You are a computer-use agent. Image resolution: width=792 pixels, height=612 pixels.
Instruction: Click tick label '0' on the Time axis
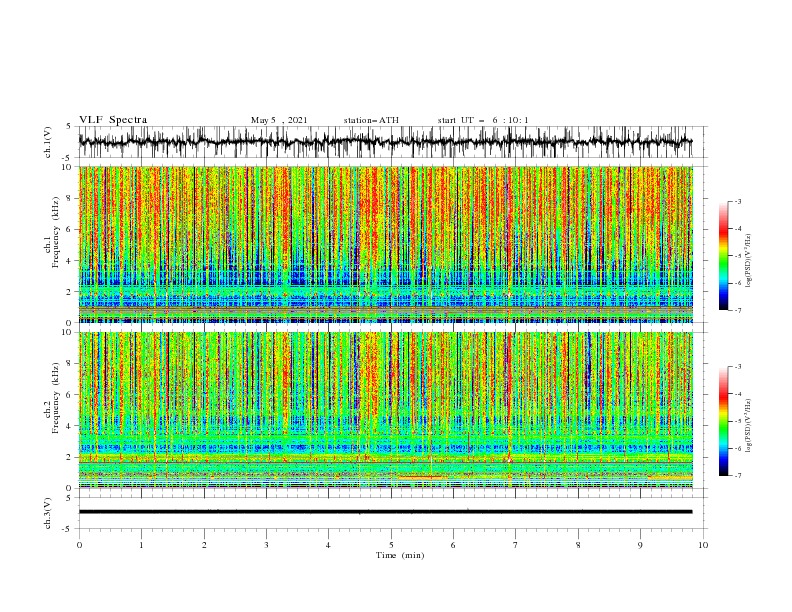(x=79, y=545)
